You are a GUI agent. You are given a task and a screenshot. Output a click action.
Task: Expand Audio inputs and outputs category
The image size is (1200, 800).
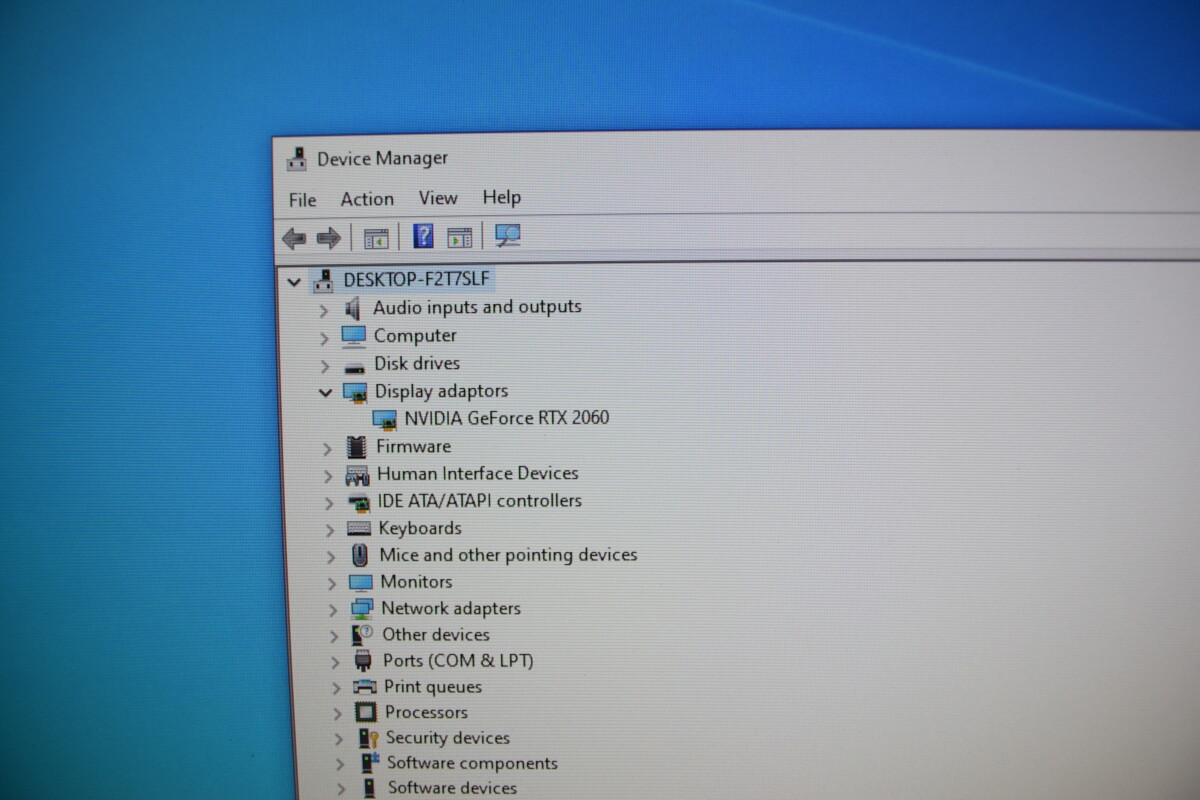pos(323,310)
